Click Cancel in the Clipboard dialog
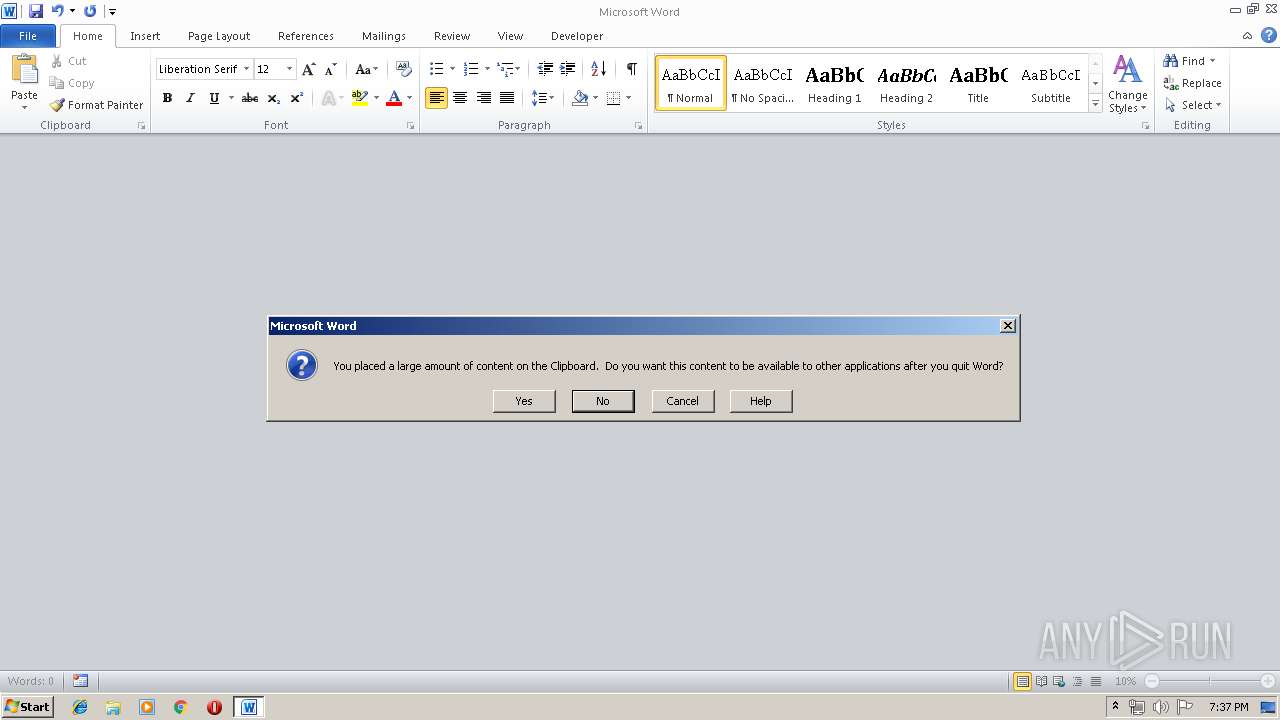1280x720 pixels. point(683,401)
